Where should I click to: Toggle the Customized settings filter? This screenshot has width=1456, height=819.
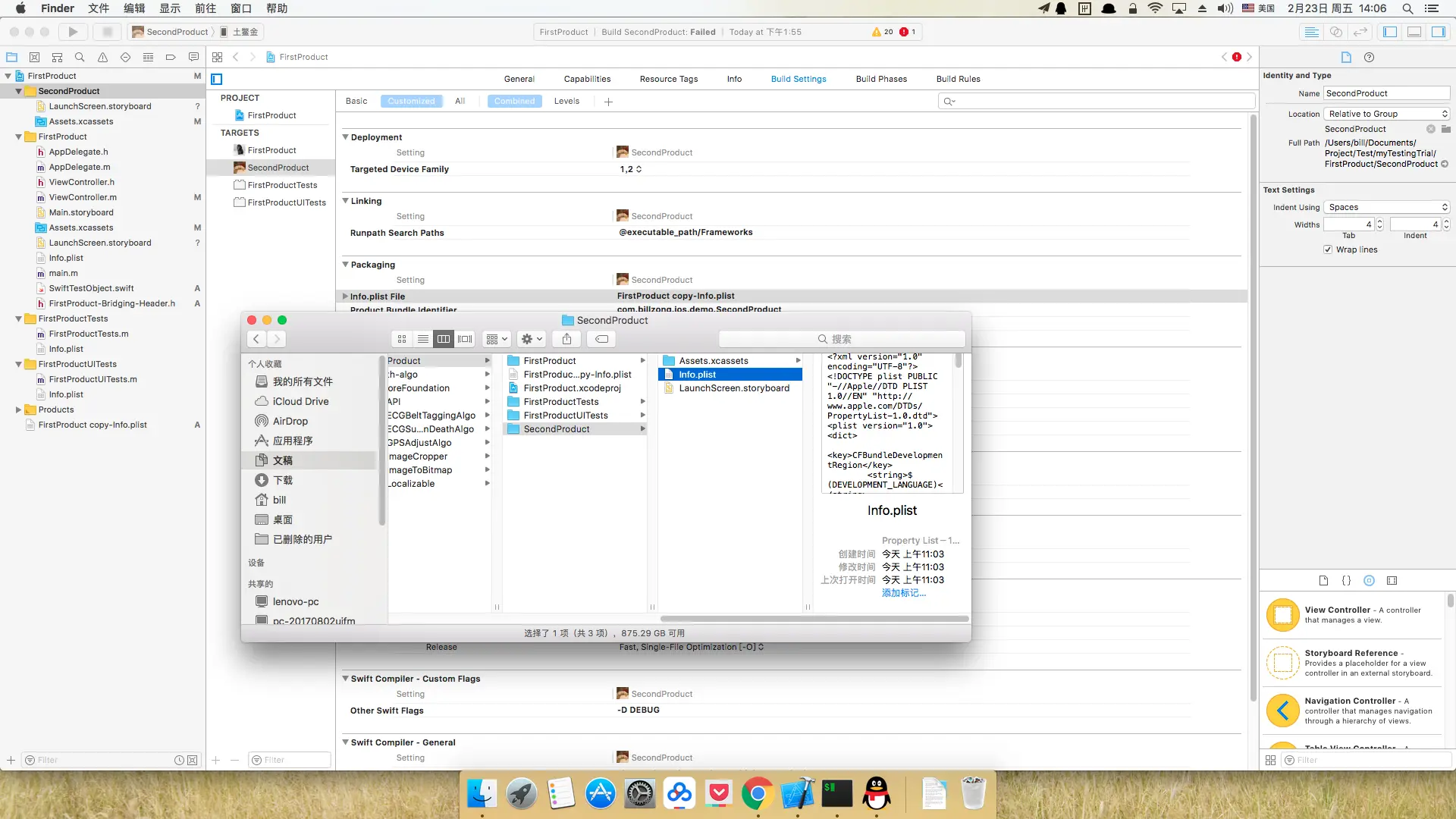pyautogui.click(x=411, y=101)
